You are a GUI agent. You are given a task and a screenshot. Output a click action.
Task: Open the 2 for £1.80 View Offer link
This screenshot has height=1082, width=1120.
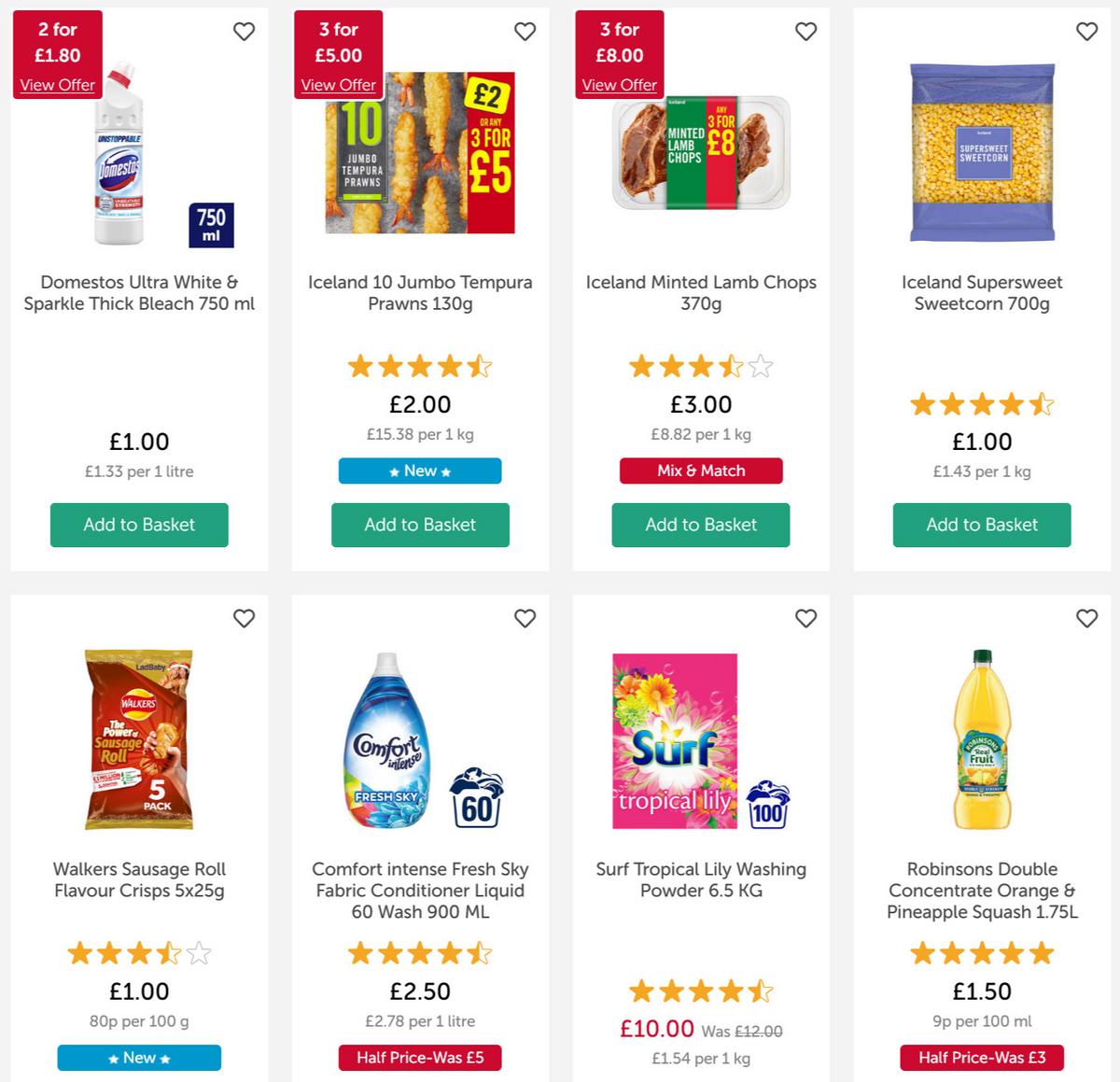57,85
